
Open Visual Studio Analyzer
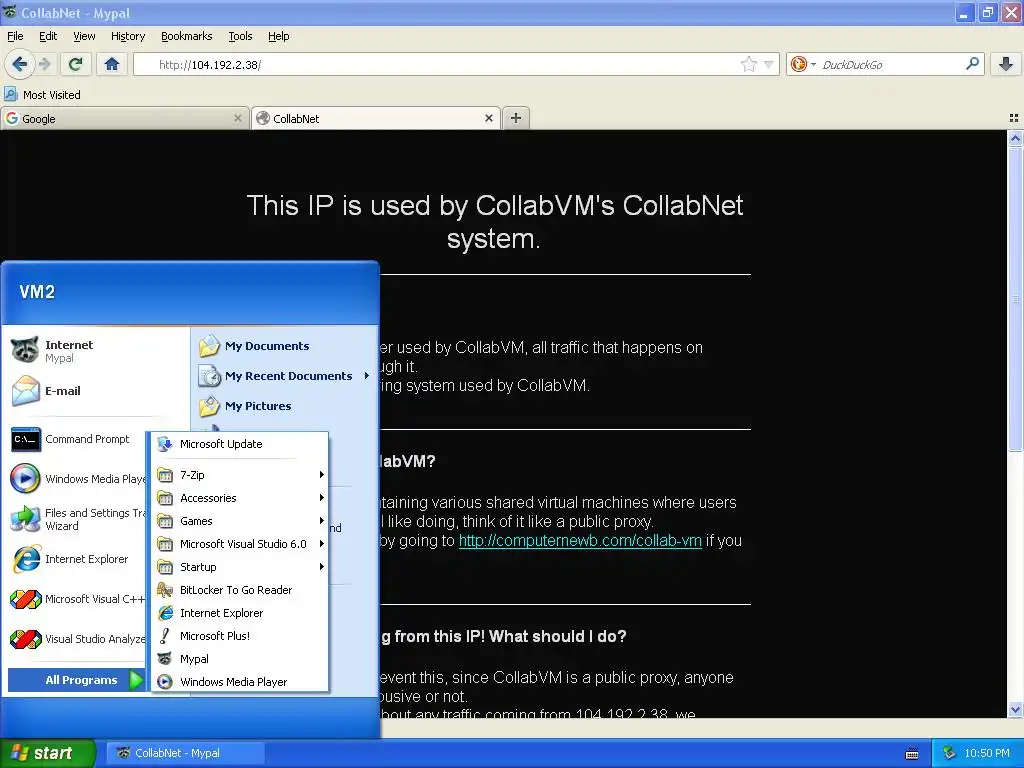tap(77, 639)
